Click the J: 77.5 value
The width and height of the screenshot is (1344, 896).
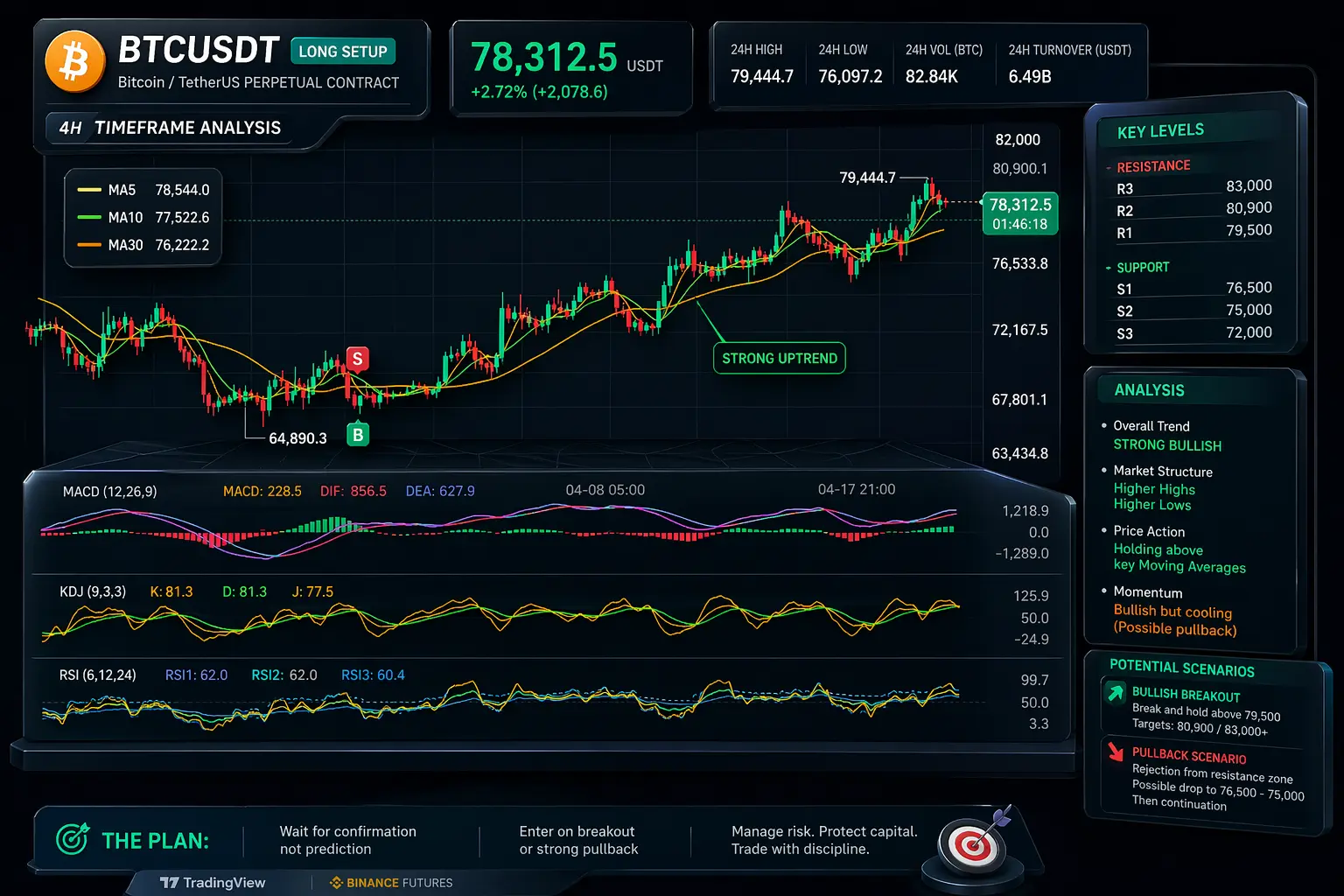tap(312, 592)
